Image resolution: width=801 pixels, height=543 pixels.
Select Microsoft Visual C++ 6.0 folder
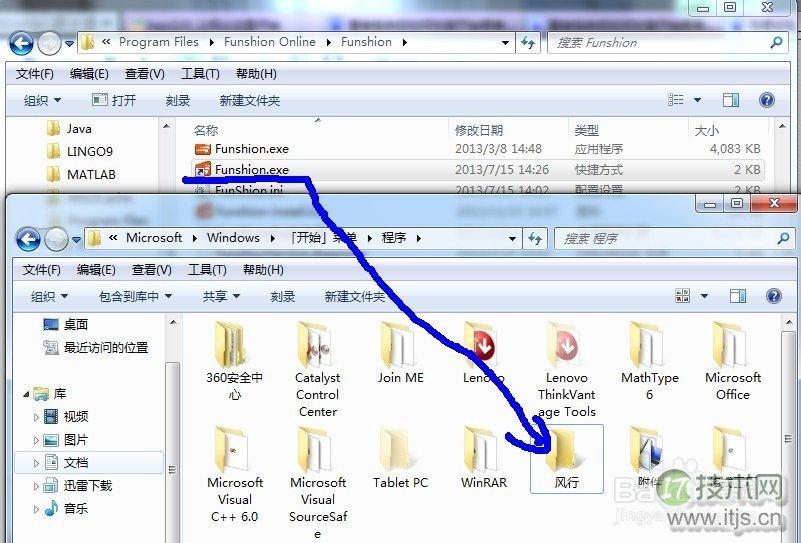[234, 475]
